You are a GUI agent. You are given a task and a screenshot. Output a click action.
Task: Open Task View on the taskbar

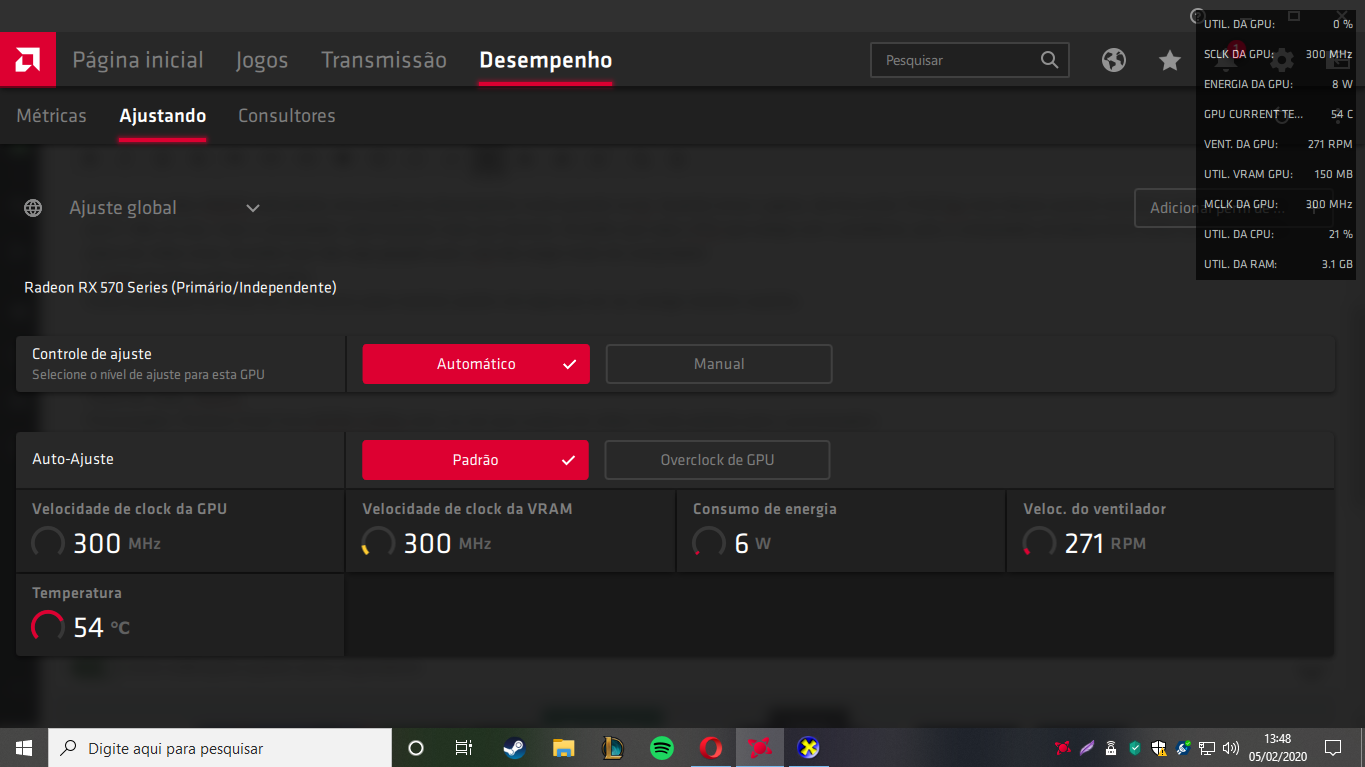coord(464,748)
